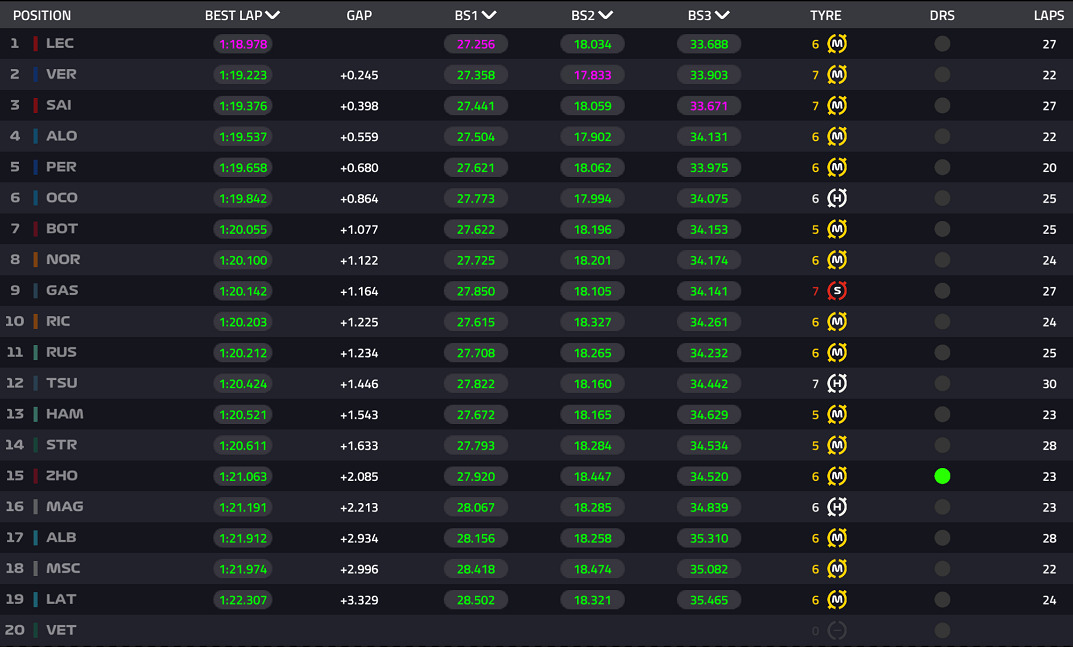Select LEC's purple best lap 1:18.978
1073x647 pixels.
click(243, 44)
